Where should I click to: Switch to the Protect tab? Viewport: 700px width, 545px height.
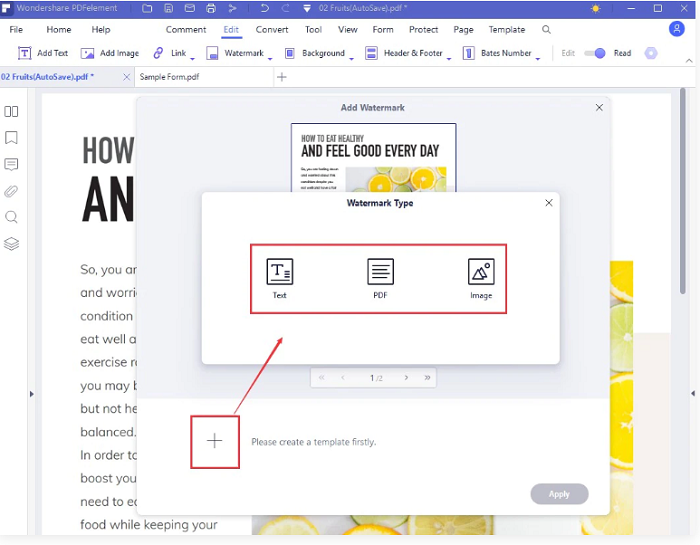[424, 29]
